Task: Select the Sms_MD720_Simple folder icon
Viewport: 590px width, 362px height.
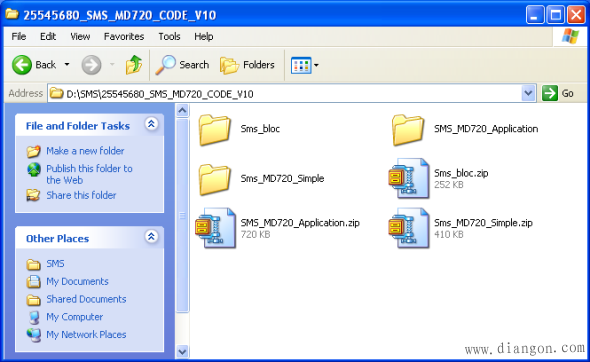Action: (x=214, y=179)
